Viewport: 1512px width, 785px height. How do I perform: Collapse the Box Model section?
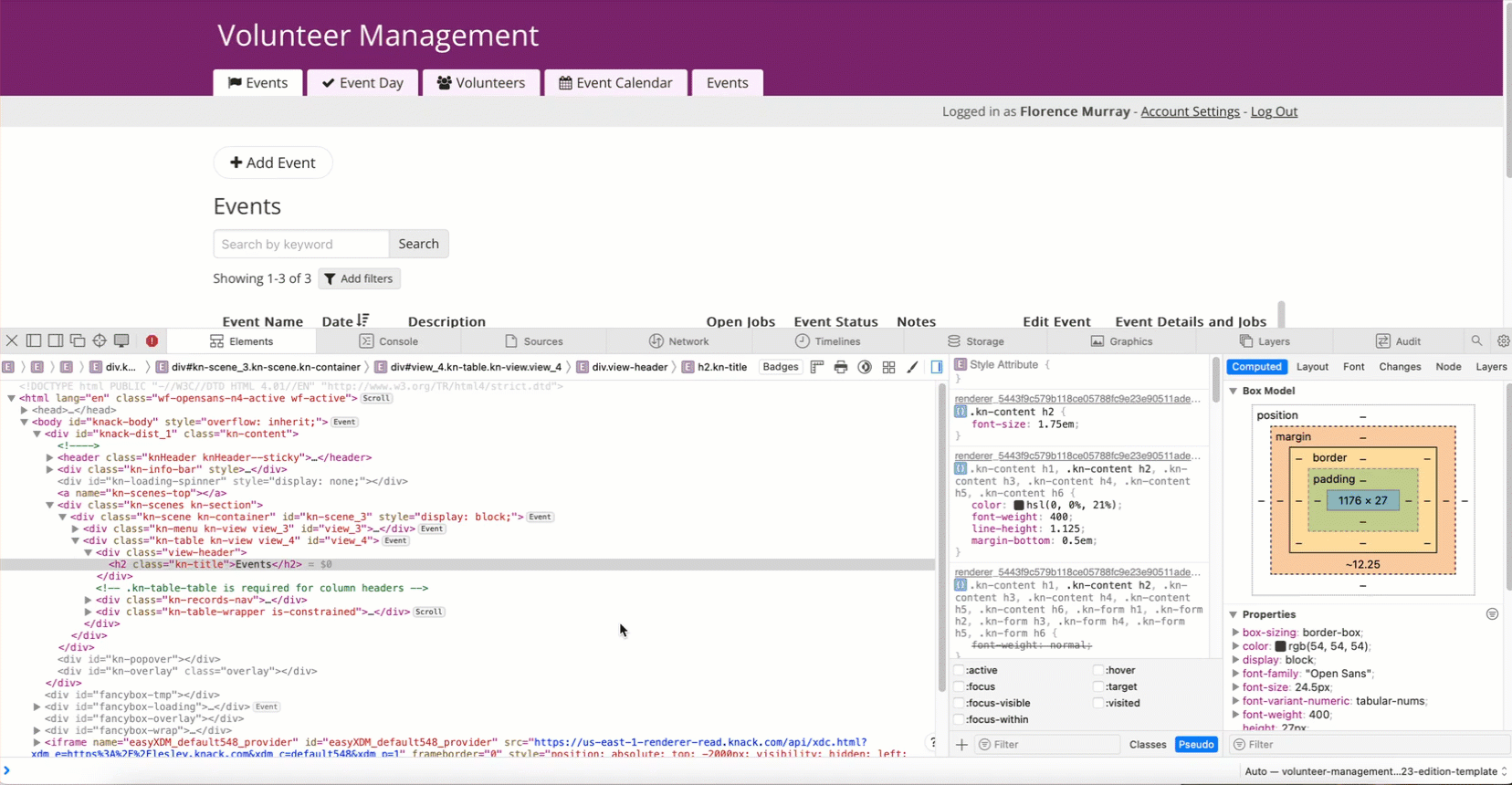click(x=1234, y=391)
